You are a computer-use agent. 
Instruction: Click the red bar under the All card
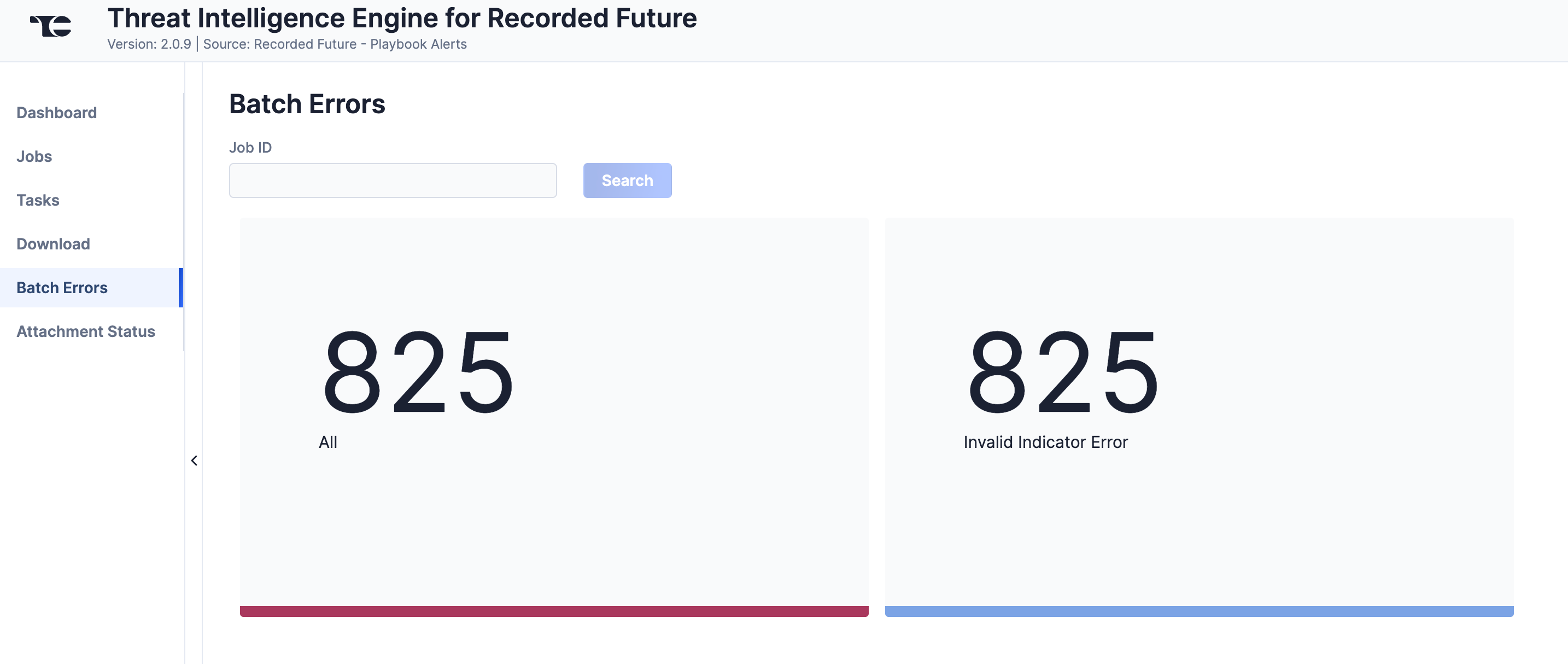click(554, 611)
